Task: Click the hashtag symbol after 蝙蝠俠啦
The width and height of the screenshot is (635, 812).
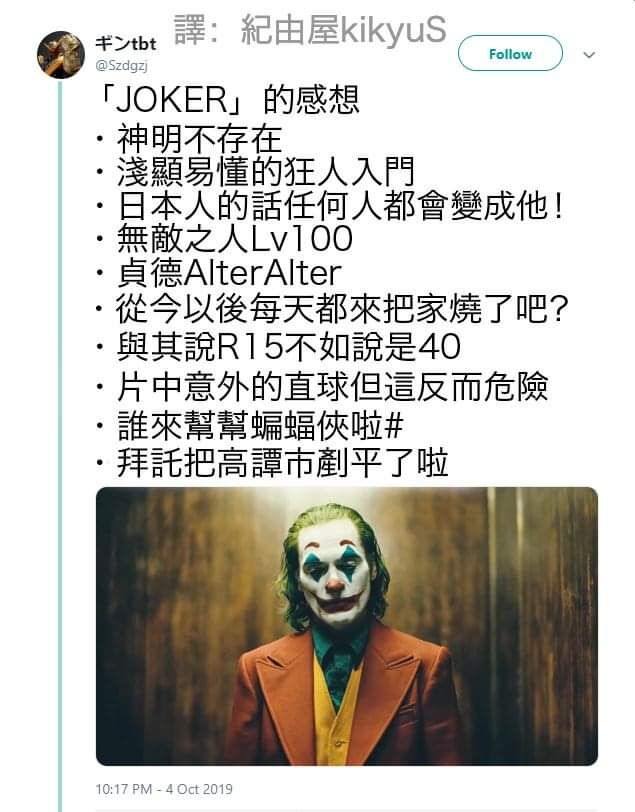Action: tap(394, 426)
